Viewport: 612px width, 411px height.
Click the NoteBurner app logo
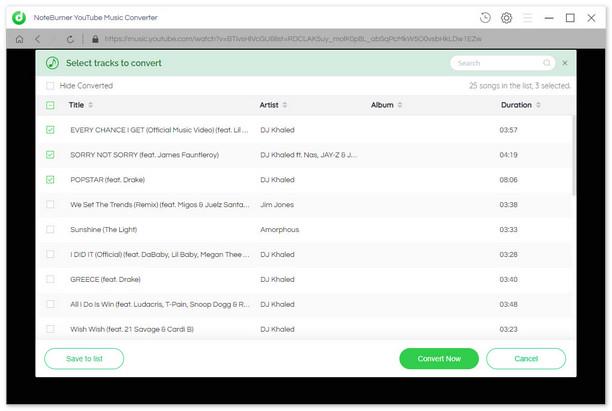pyautogui.click(x=19, y=18)
